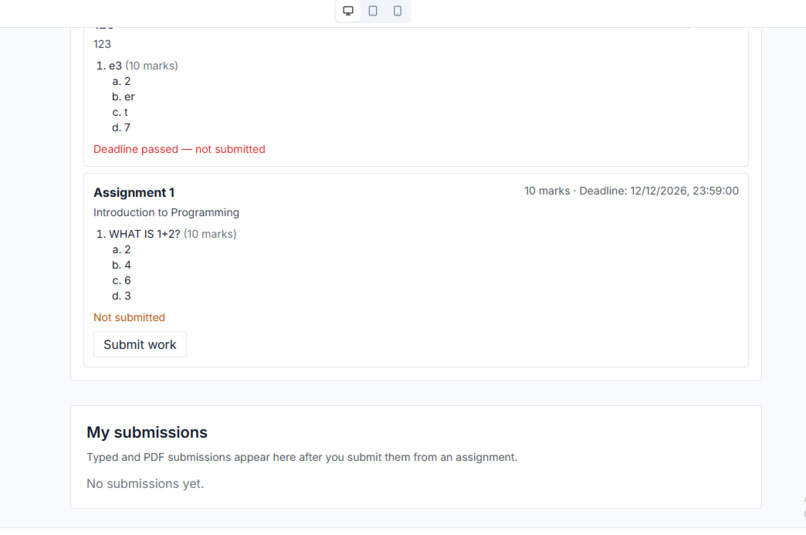The height and width of the screenshot is (535, 806).
Task: Click question 'WHAT IS 1+2?'
Action: point(144,234)
